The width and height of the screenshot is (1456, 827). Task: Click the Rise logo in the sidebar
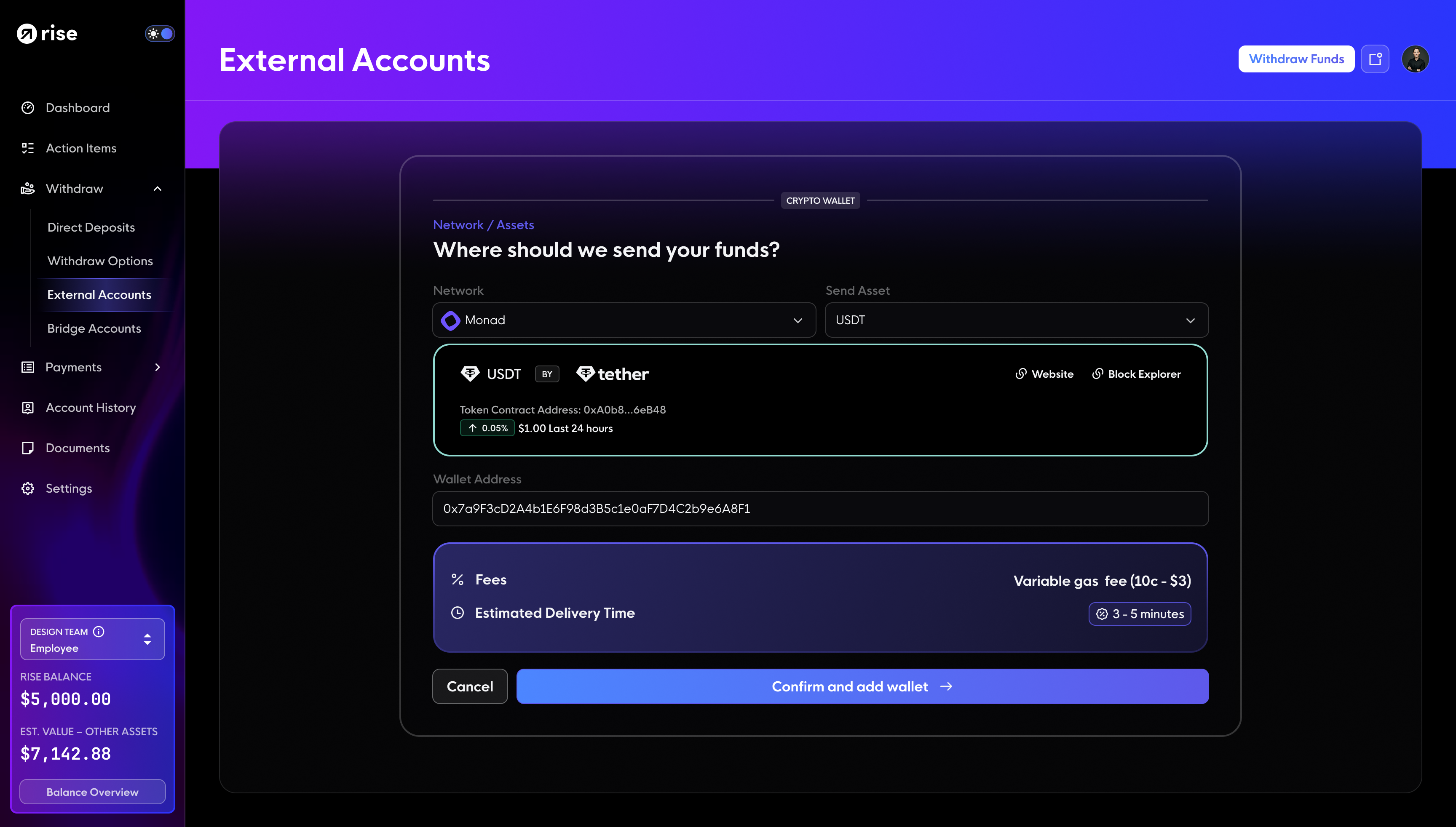[x=47, y=33]
